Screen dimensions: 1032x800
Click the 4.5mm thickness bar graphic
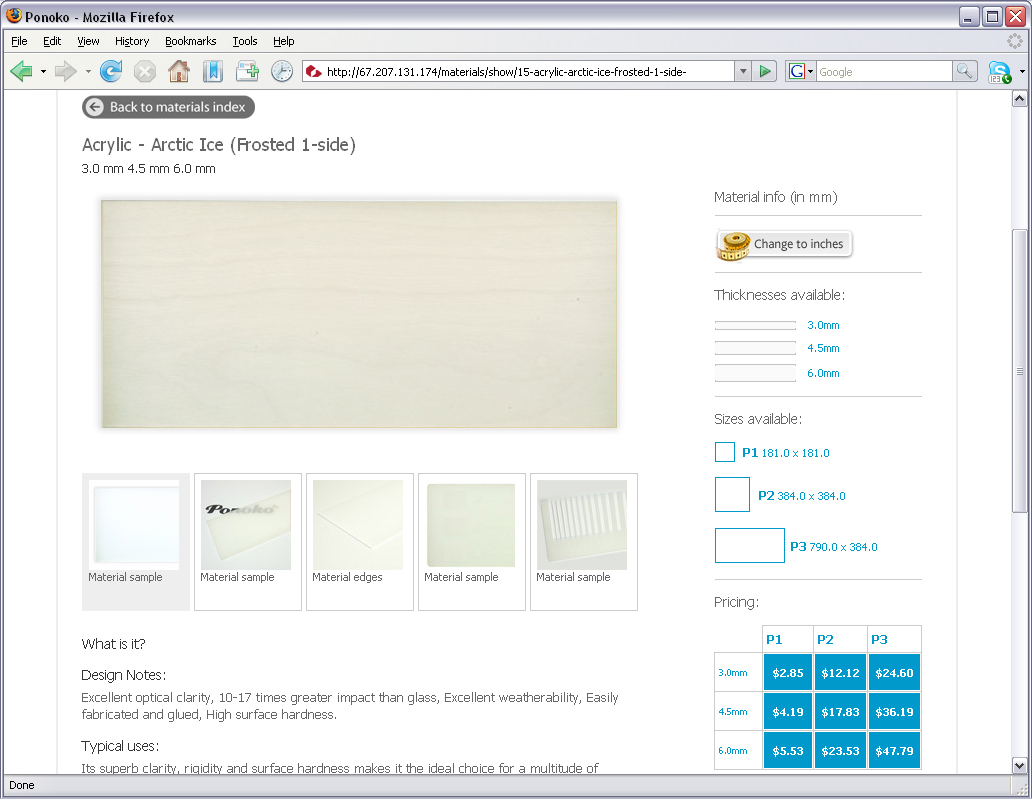(756, 348)
